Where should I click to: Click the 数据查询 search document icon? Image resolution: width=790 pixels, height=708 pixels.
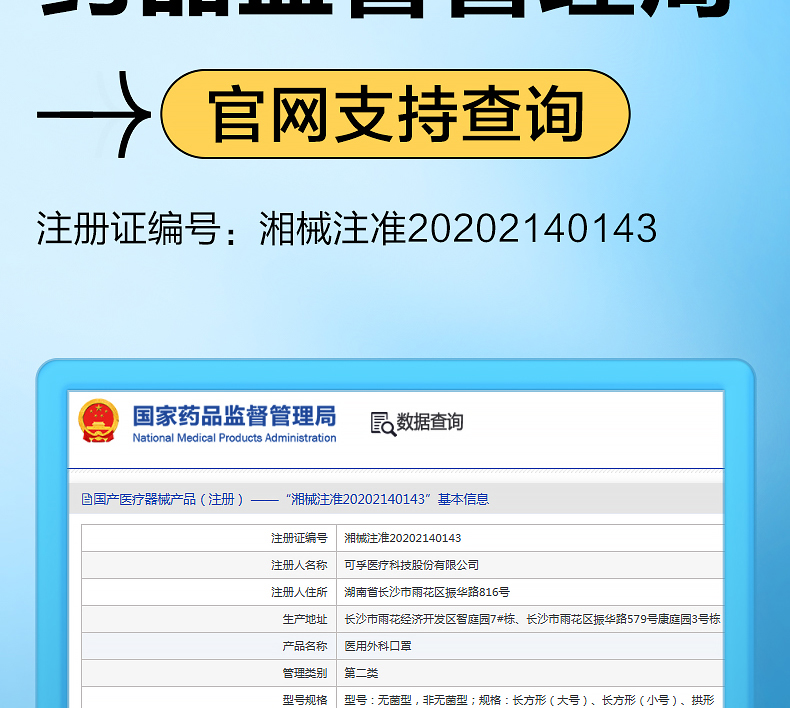(383, 424)
